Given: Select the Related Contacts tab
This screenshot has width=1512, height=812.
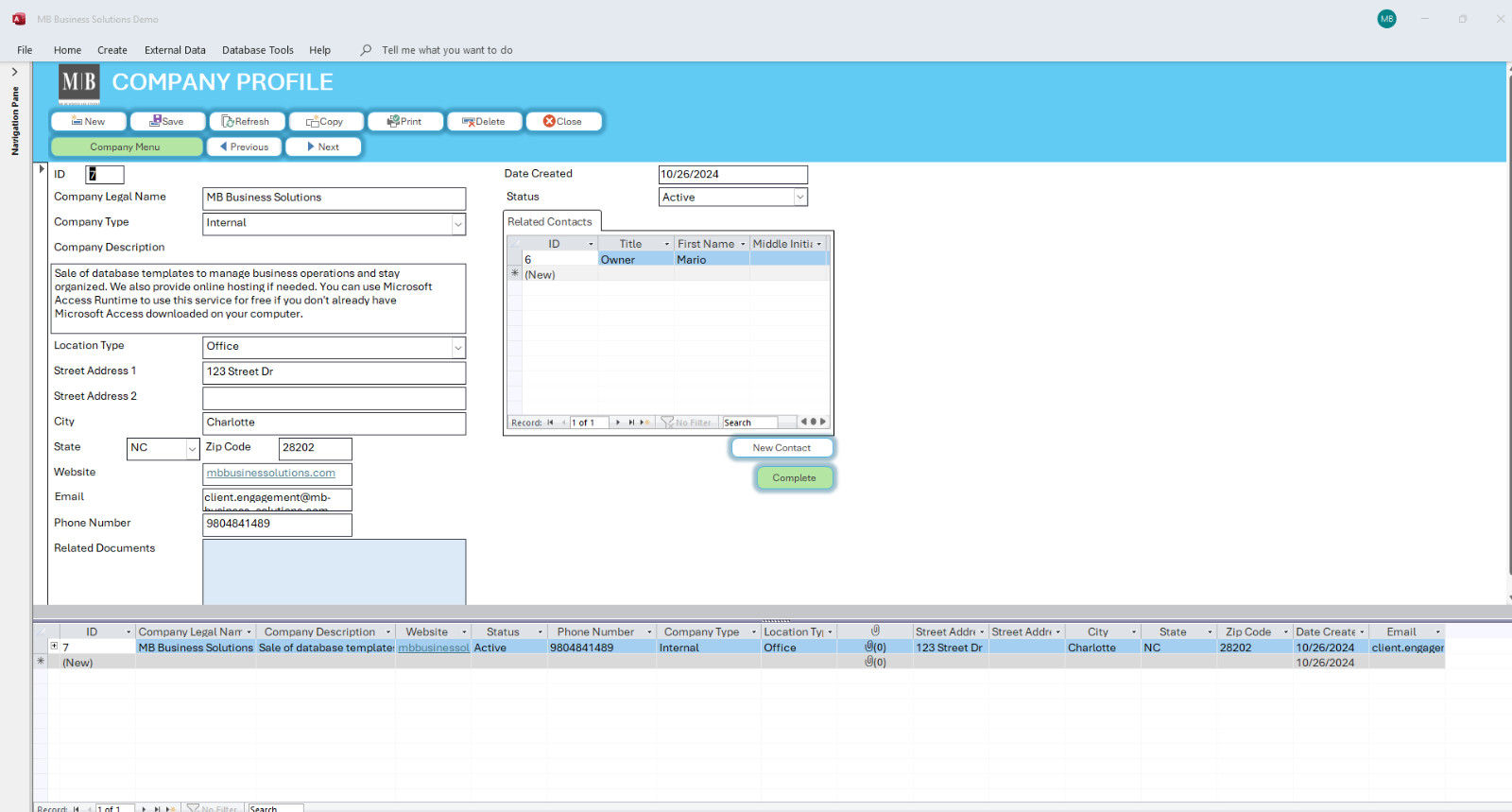Looking at the screenshot, I should [550, 222].
